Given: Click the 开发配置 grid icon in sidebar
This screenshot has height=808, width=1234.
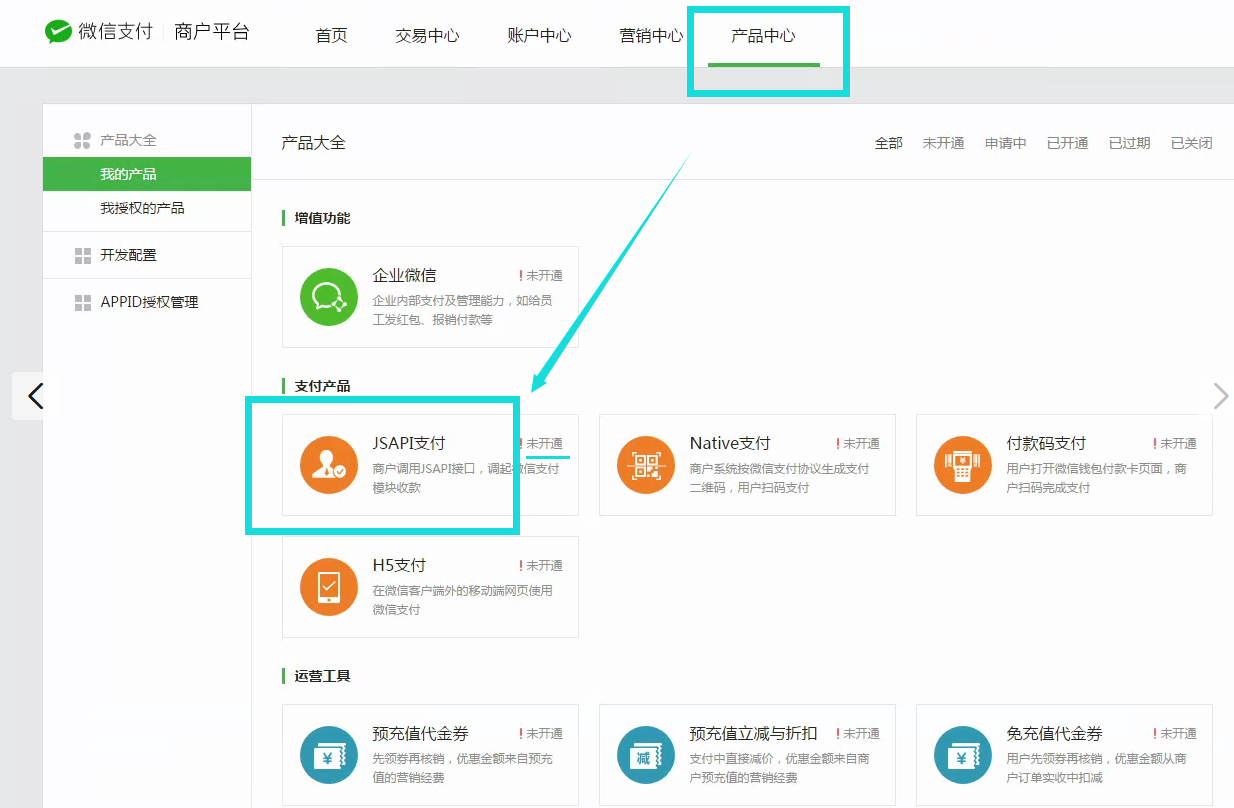Looking at the screenshot, I should 83,256.
